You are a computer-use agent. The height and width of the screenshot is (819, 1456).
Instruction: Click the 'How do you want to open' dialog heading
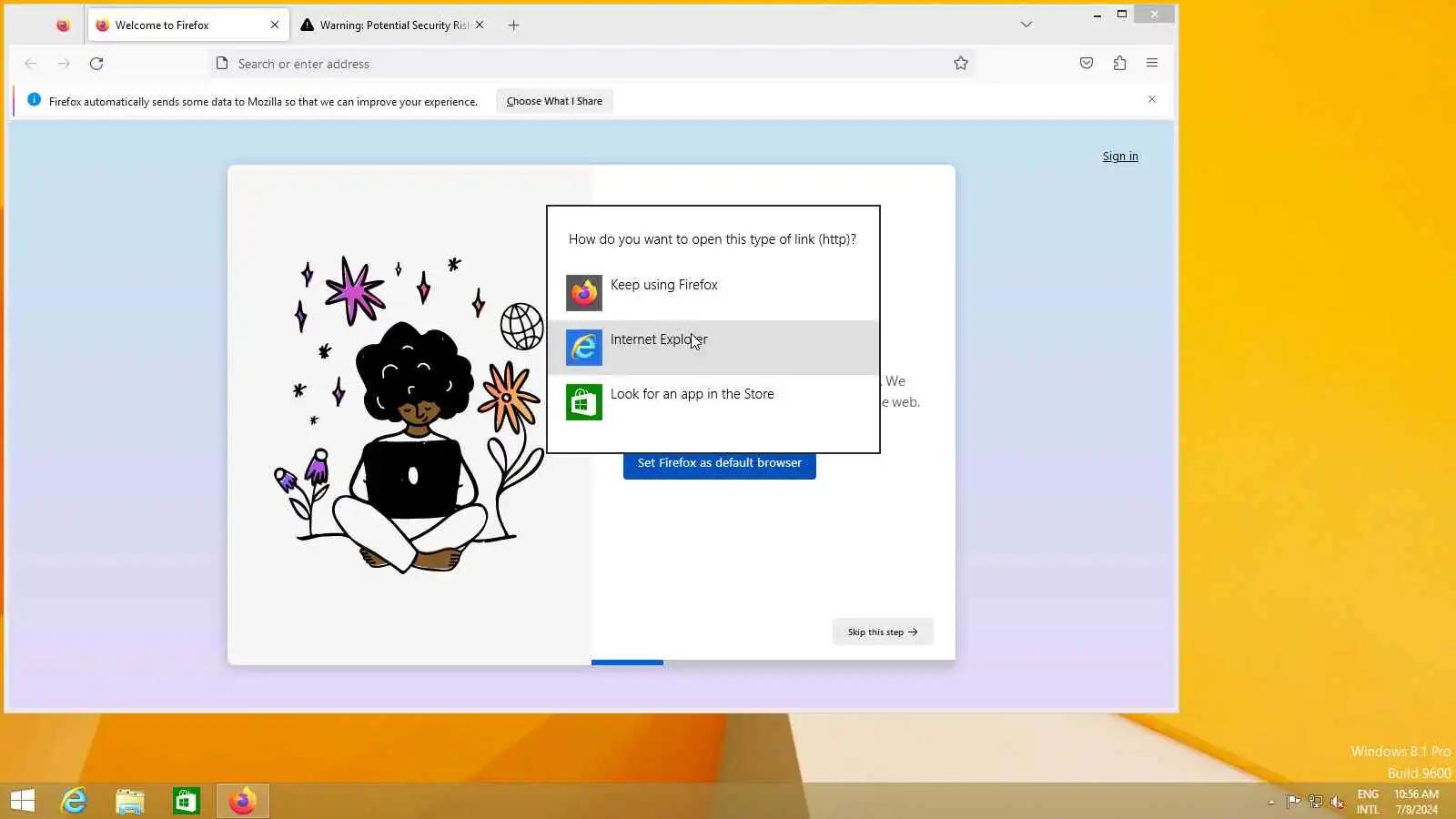coord(713,239)
